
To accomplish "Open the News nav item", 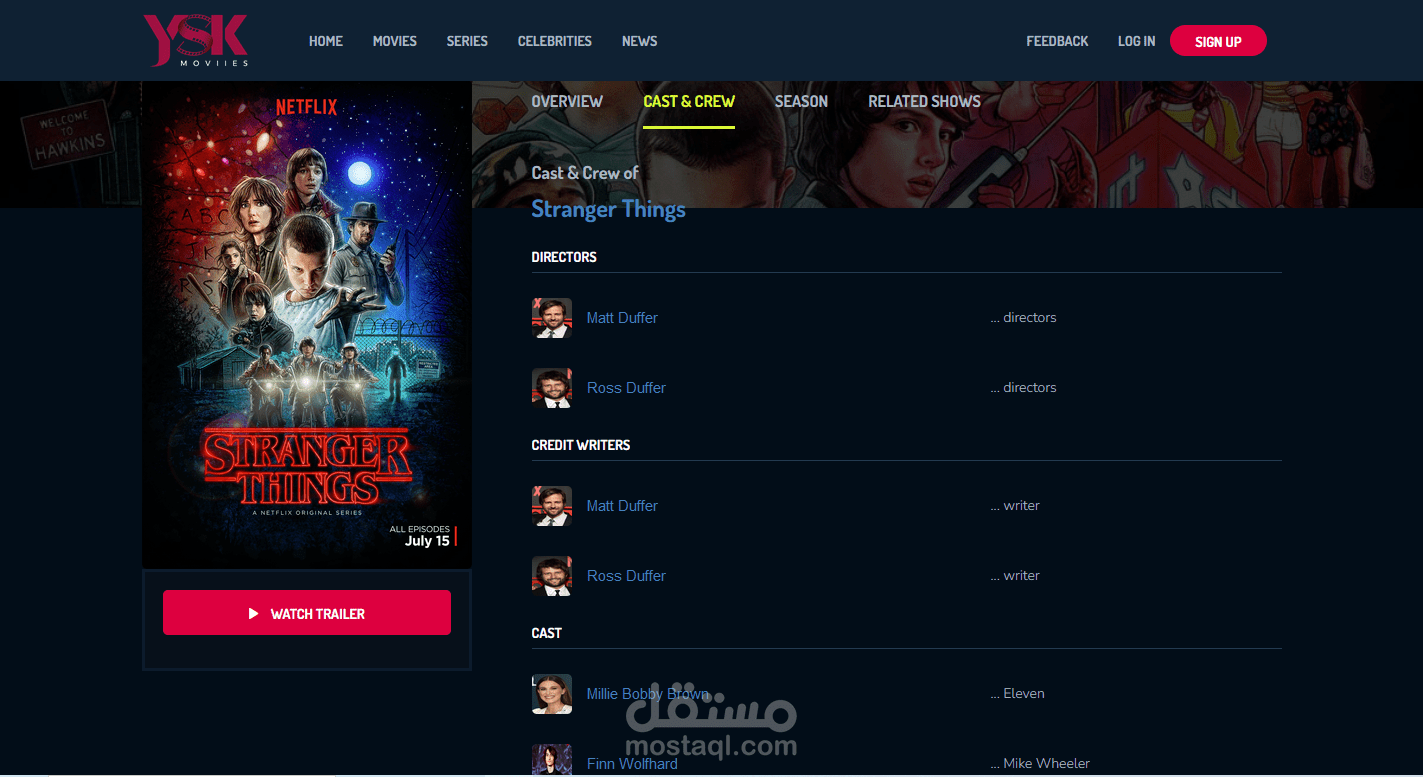I will 640,41.
